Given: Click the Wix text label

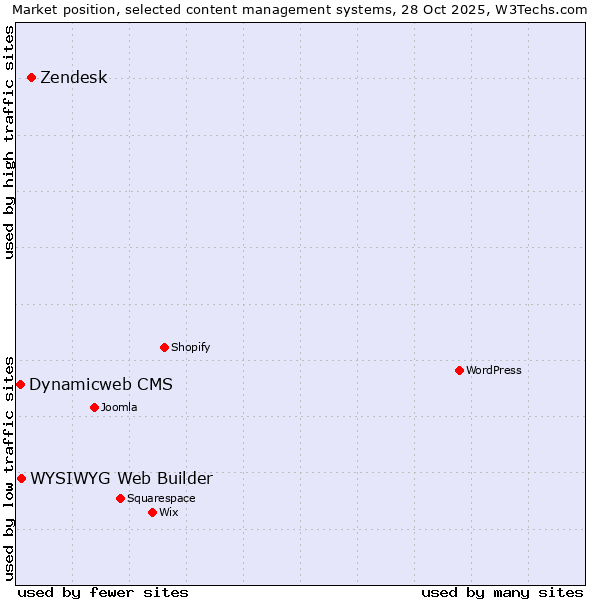Looking at the screenshot, I should tap(168, 513).
